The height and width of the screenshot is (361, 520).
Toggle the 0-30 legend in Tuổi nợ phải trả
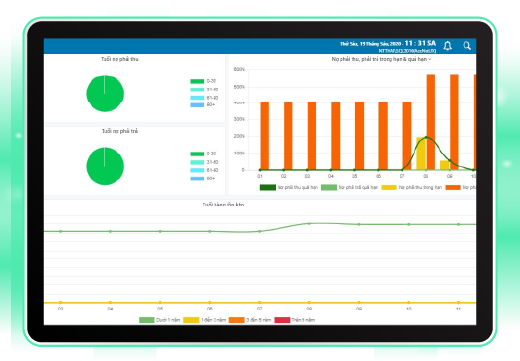pos(203,154)
